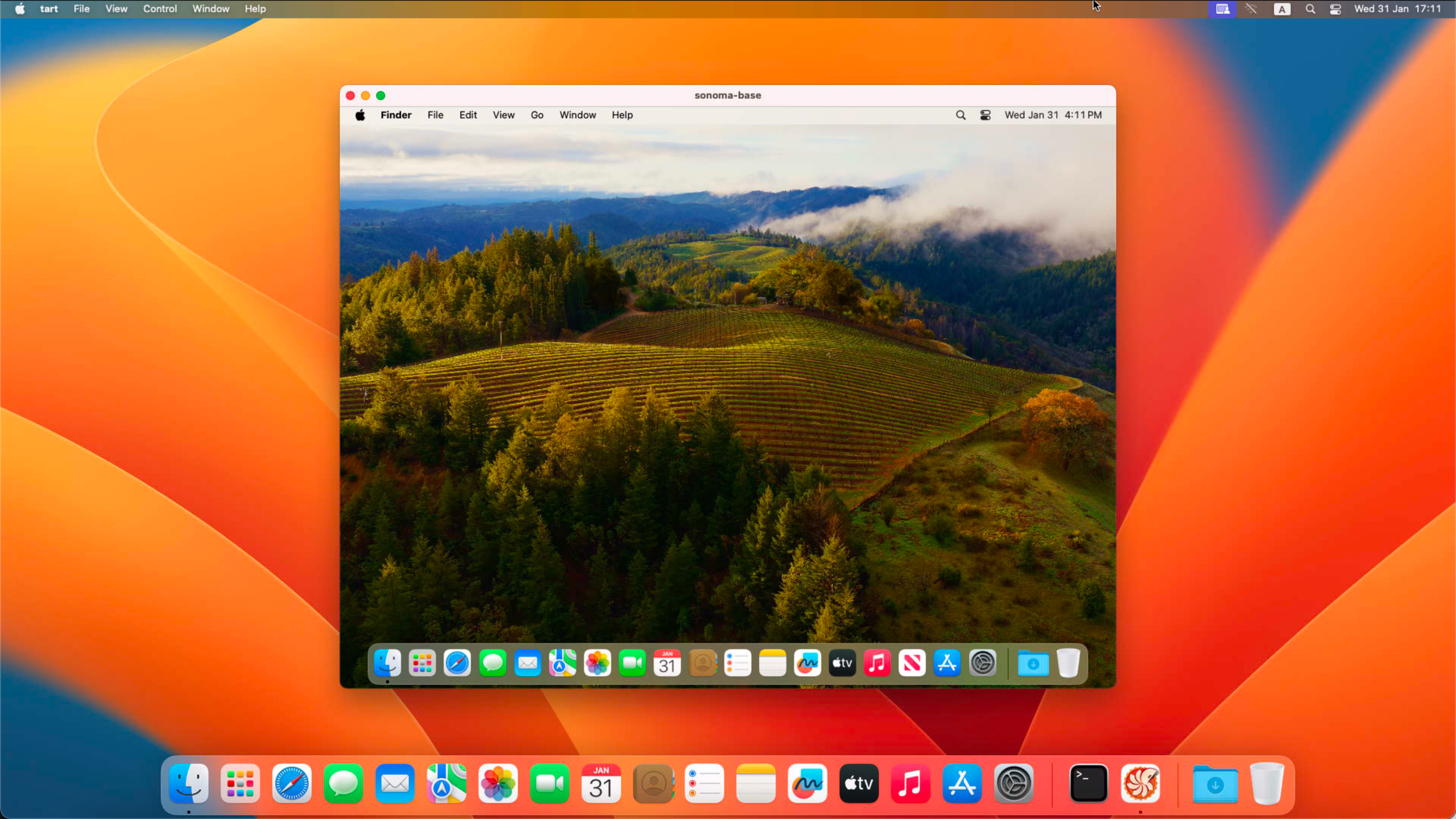Screen dimensions: 1456x819
Task: Open the Go menu in the VM Finder bar
Action: (537, 115)
